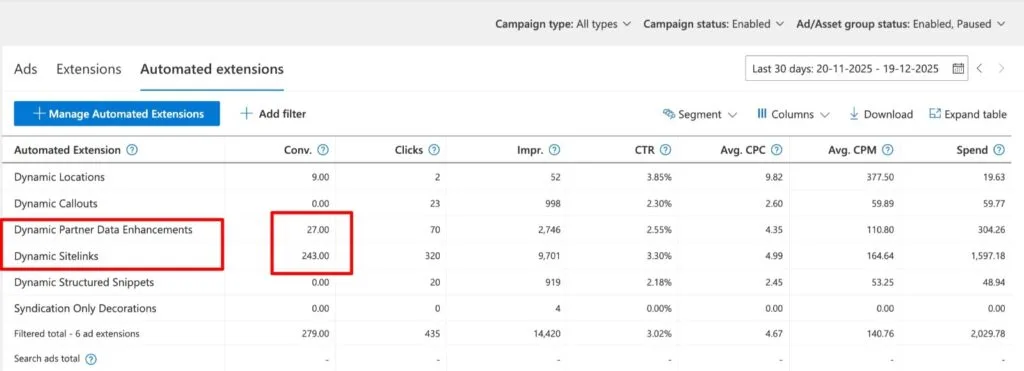Click the Columns bars icon
The width and height of the screenshot is (1024, 371).
(x=761, y=114)
